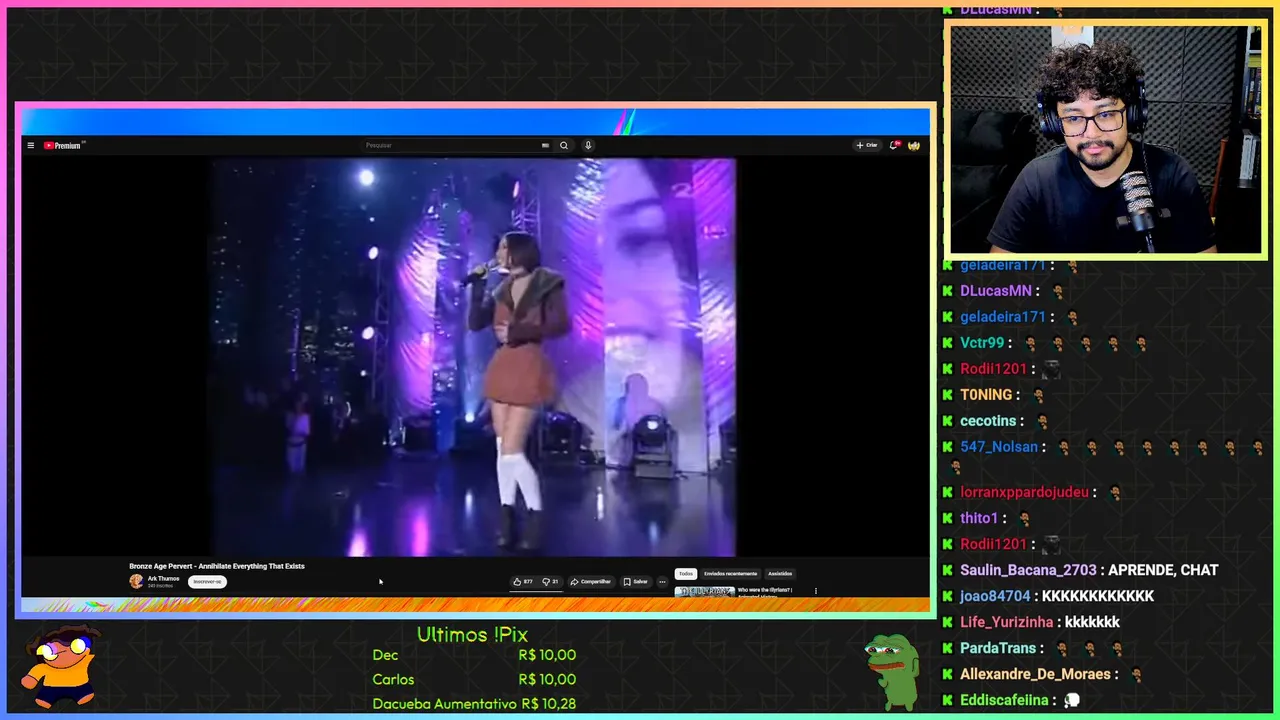Click chat username thito1
The width and height of the screenshot is (1280, 720).
coord(979,518)
